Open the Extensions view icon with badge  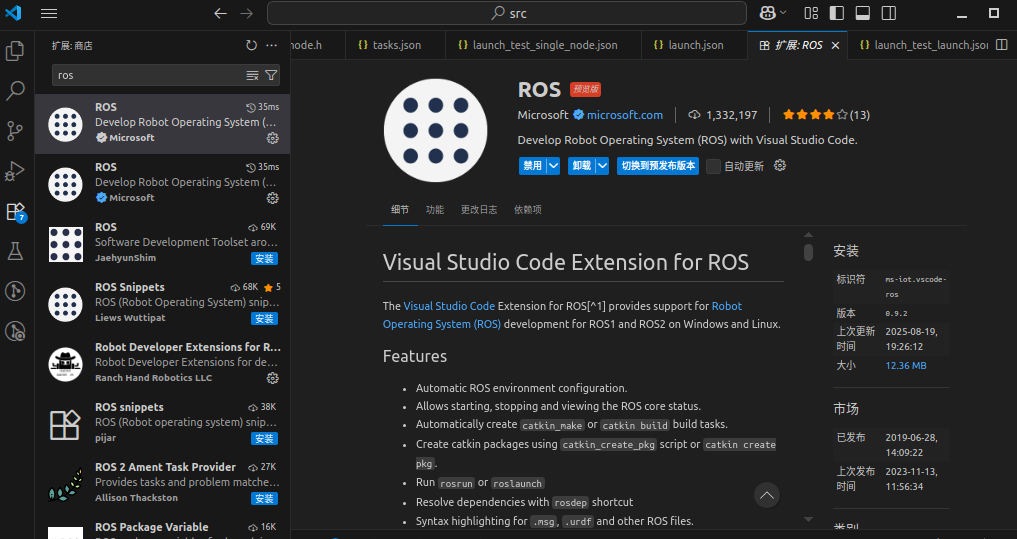(15, 211)
